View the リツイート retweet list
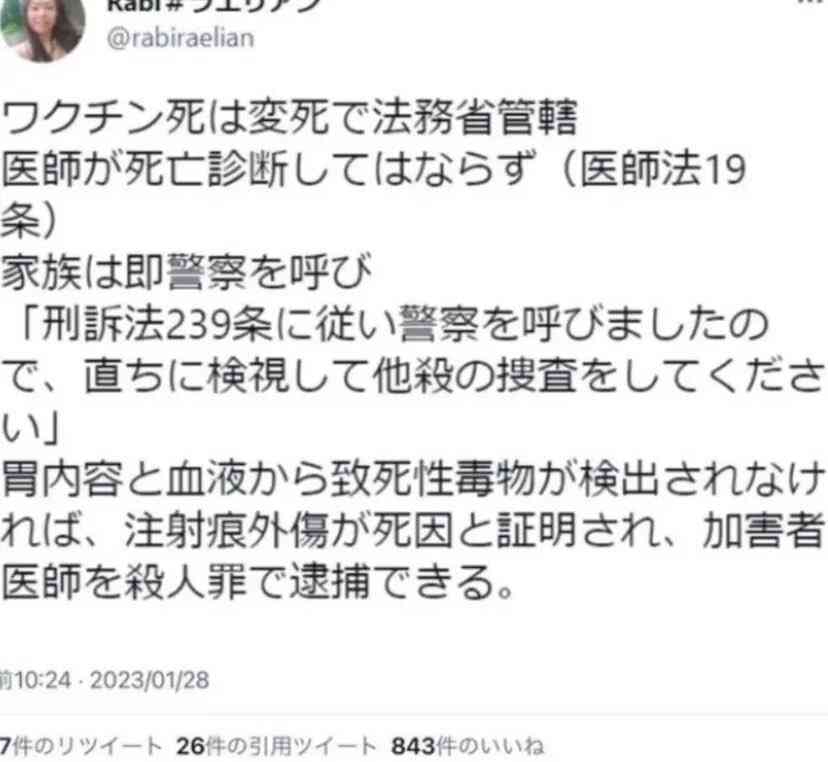The height and width of the screenshot is (762, 828). coord(80,746)
